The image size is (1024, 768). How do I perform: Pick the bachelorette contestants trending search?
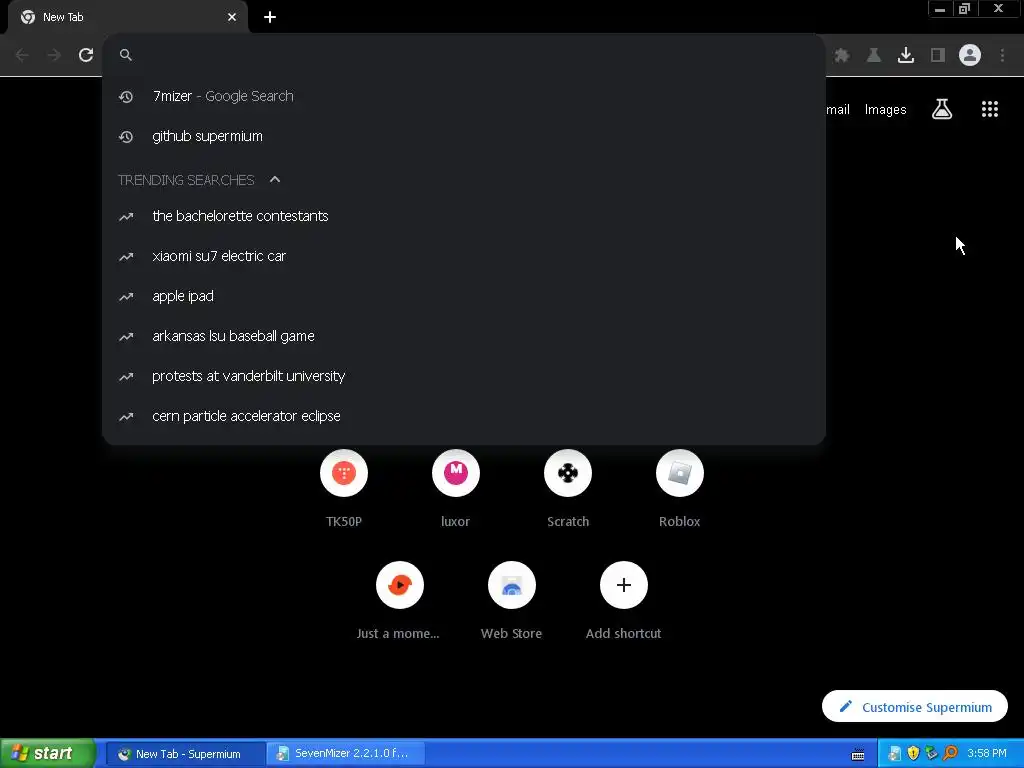(464, 216)
